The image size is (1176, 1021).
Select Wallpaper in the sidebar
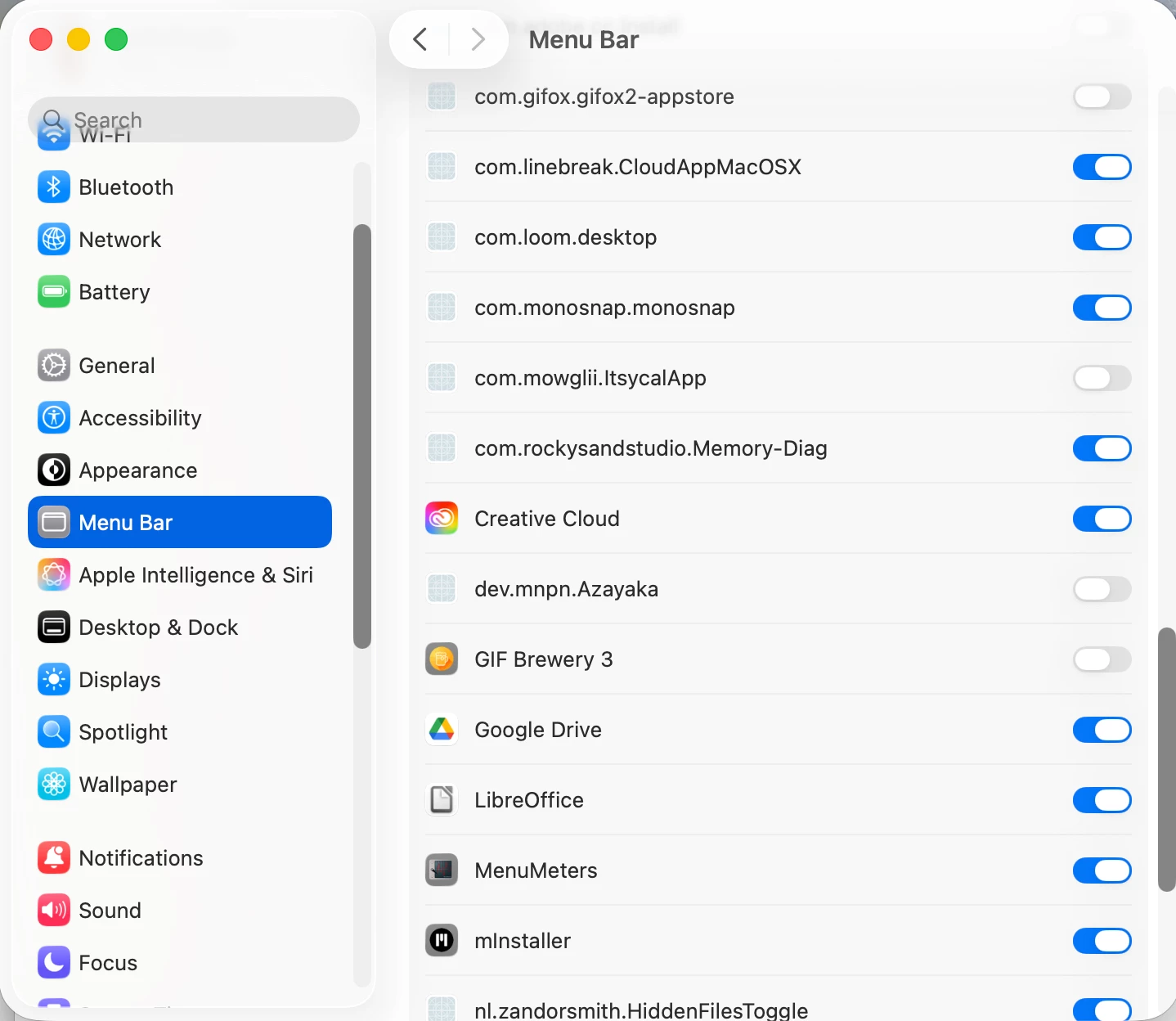180,785
